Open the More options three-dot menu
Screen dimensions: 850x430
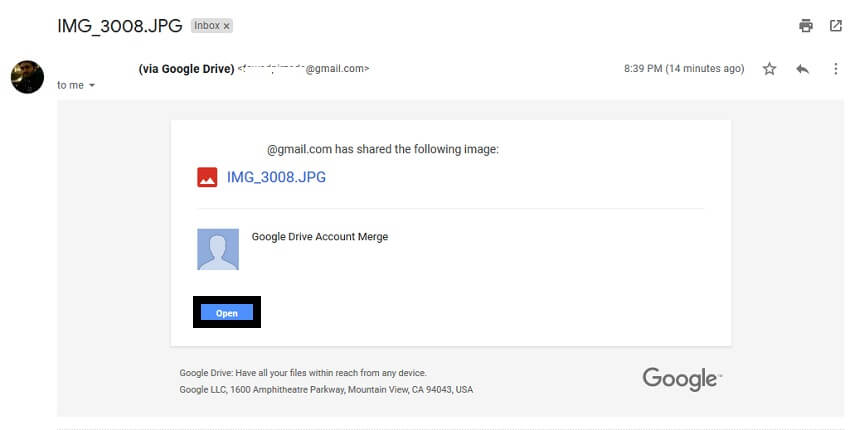(x=835, y=69)
